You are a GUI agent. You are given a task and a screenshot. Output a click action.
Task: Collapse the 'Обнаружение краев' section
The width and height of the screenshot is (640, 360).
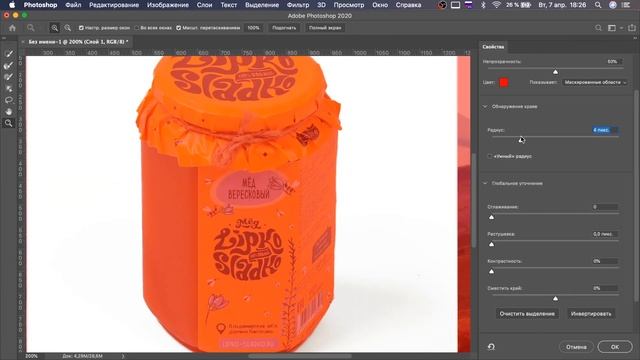(x=485, y=107)
